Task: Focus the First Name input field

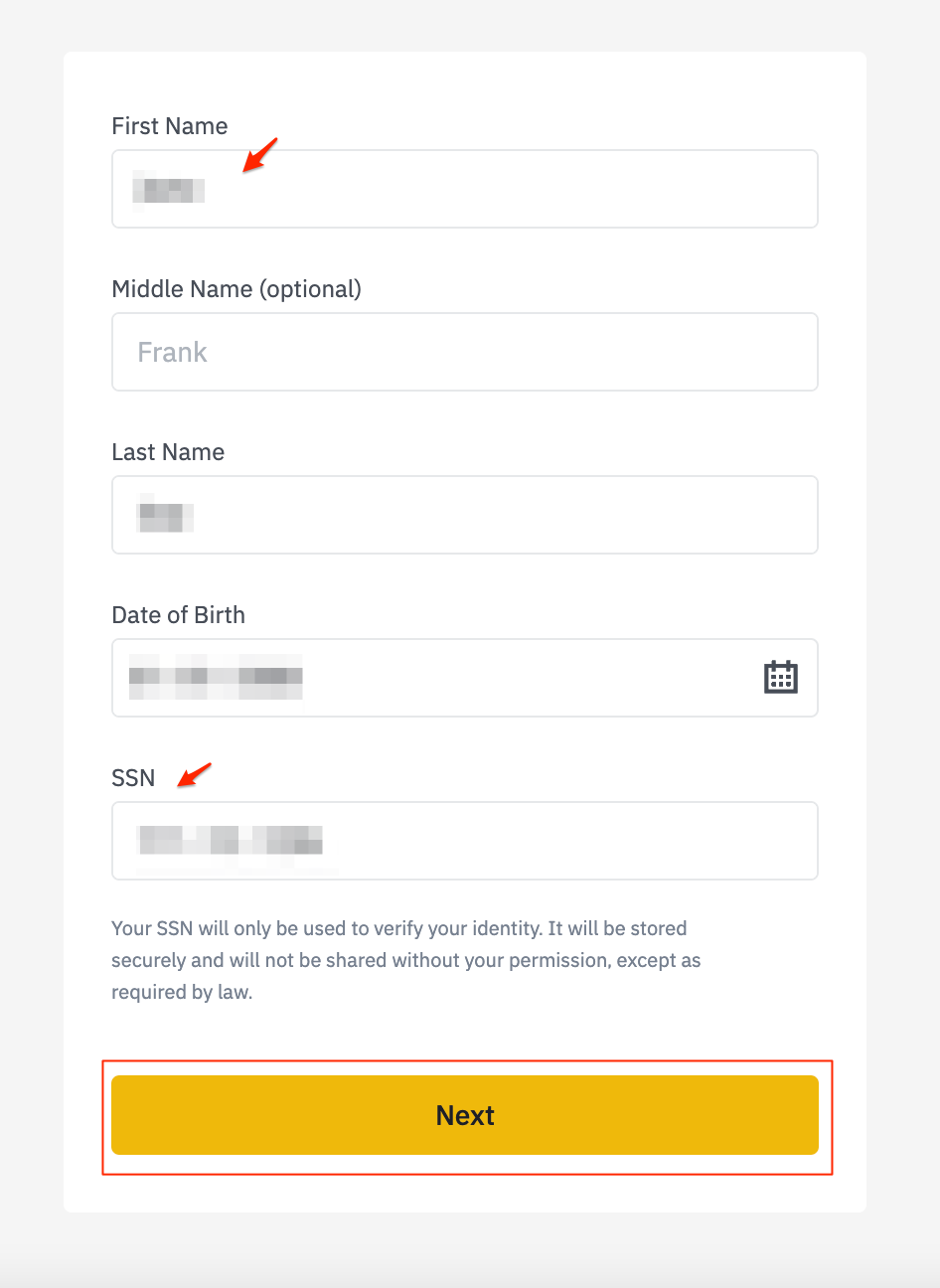Action: [x=465, y=189]
